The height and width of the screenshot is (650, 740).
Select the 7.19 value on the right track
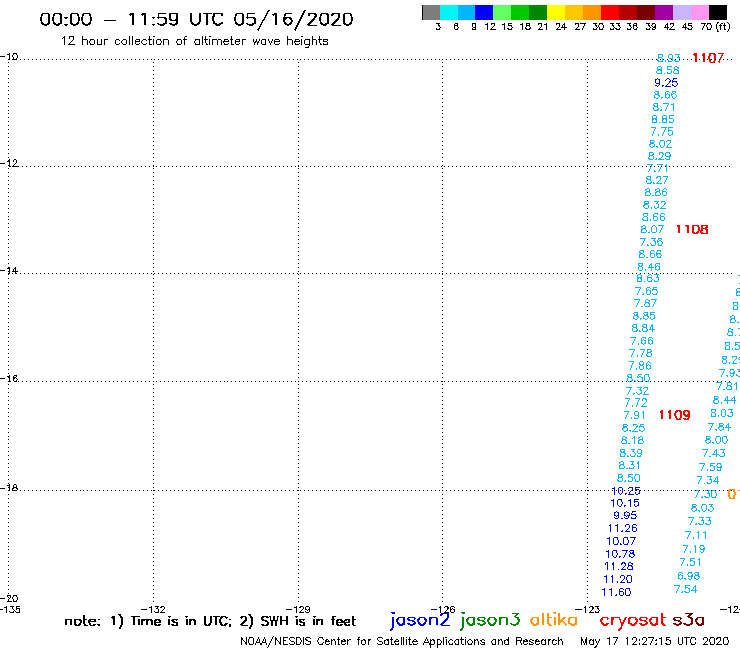click(x=694, y=549)
